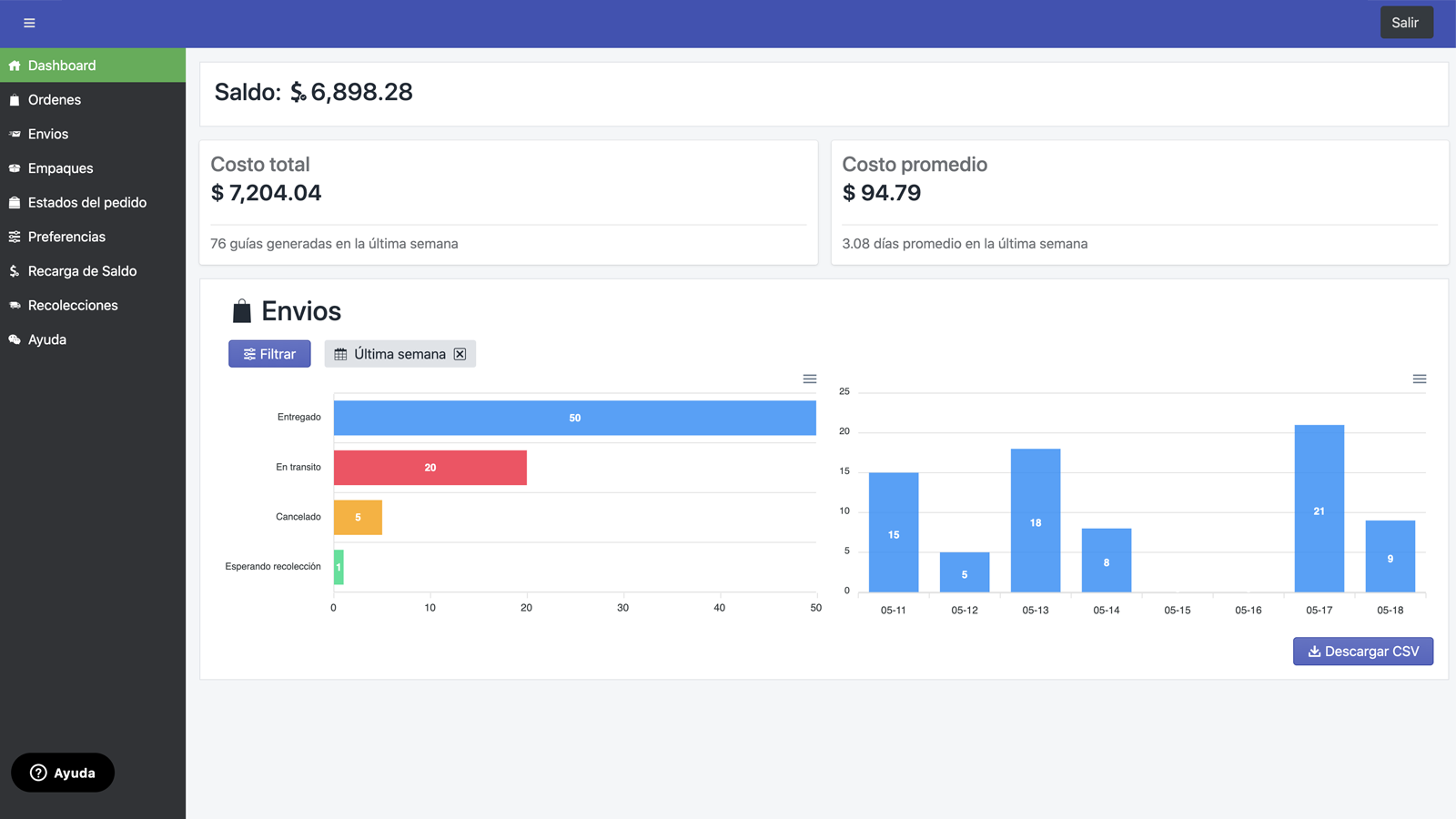The image size is (1456, 819).
Task: Open the daily chart menu icon on the right
Action: click(x=1419, y=378)
